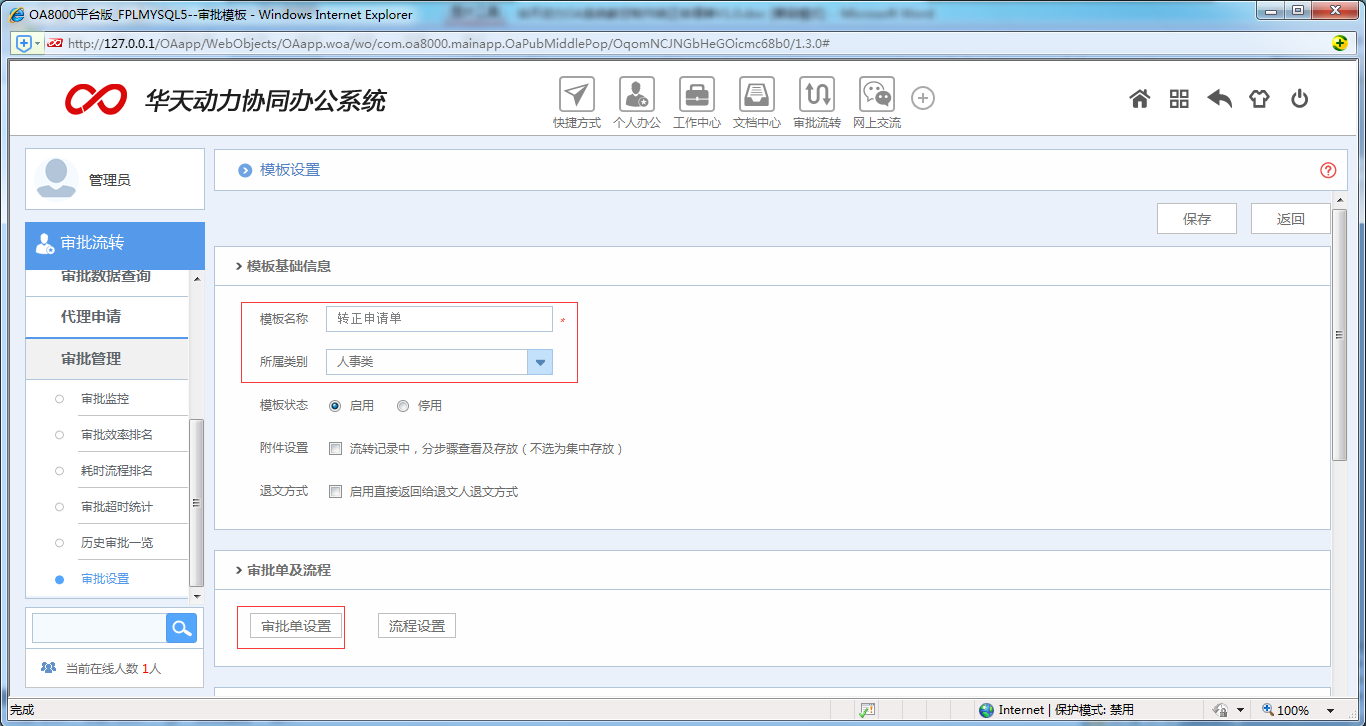This screenshot has width=1366, height=726.
Task: Click the help question mark icon
Action: 1327,170
